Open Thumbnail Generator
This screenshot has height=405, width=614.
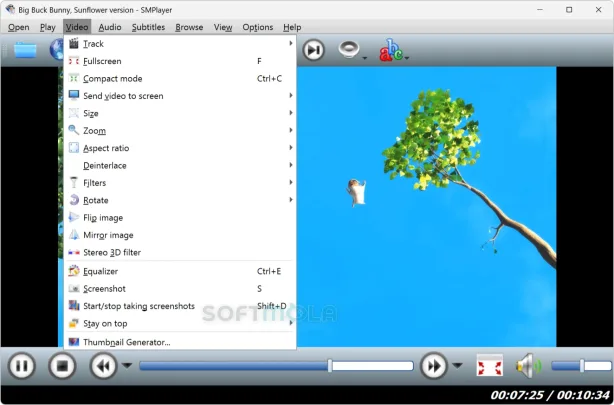click(x=180, y=342)
